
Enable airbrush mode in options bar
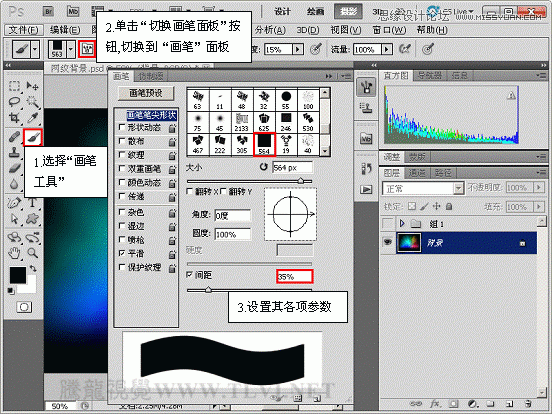tap(405, 49)
